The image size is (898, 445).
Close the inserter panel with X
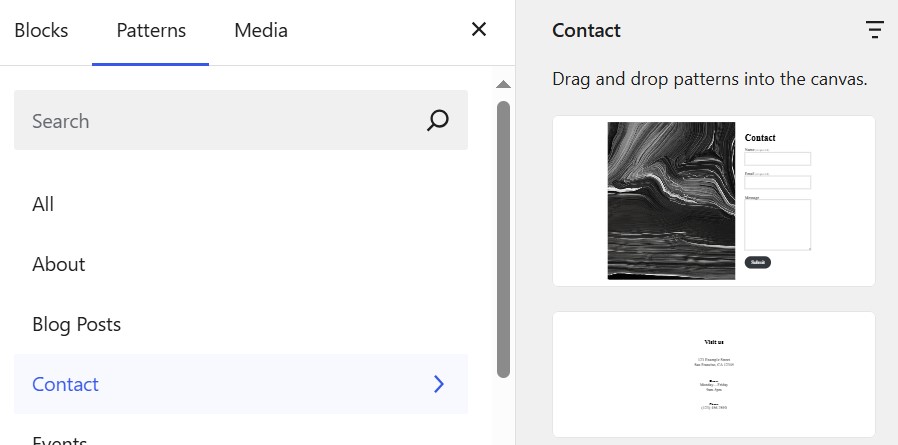pyautogui.click(x=479, y=29)
